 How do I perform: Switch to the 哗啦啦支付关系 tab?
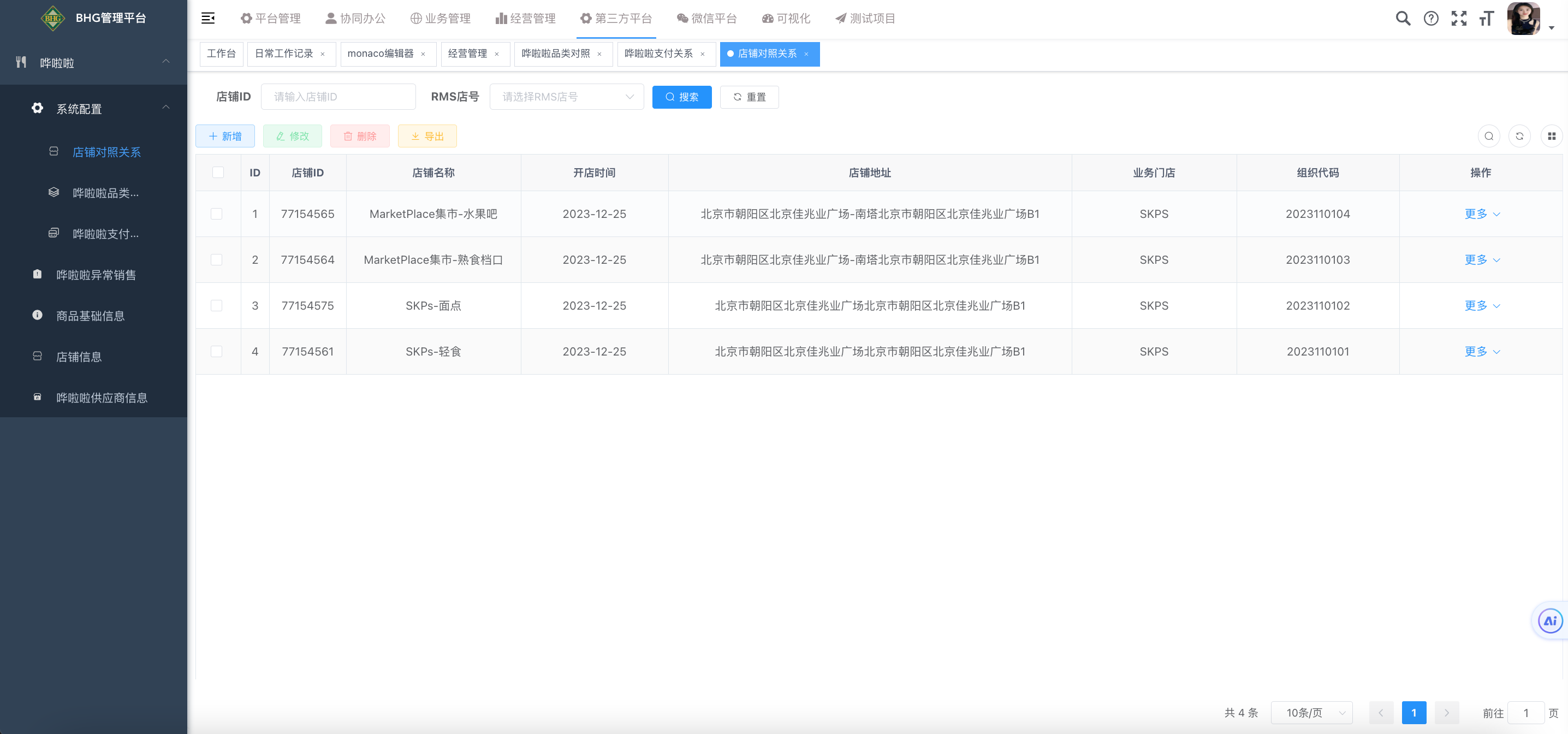658,54
